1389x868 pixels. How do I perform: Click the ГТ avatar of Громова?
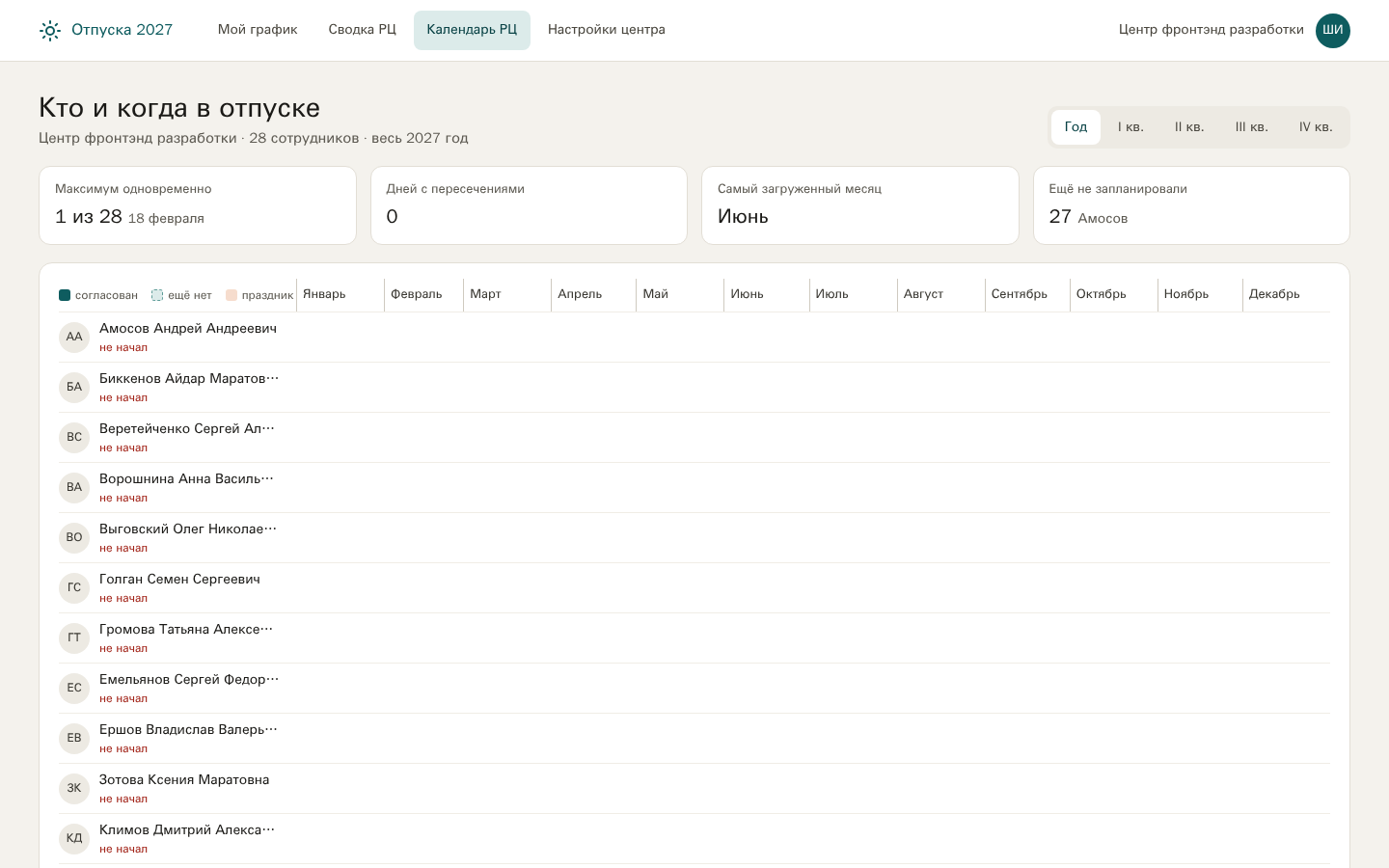coord(74,637)
